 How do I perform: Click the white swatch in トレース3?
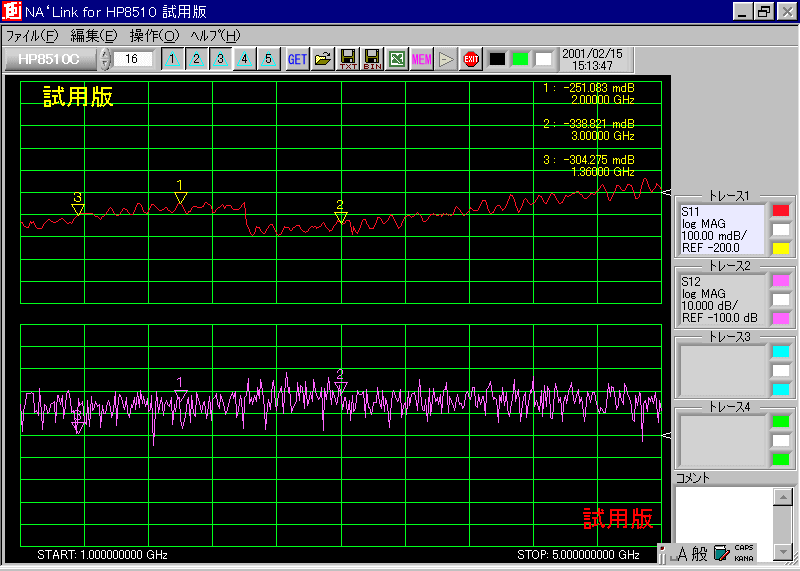tap(781, 370)
